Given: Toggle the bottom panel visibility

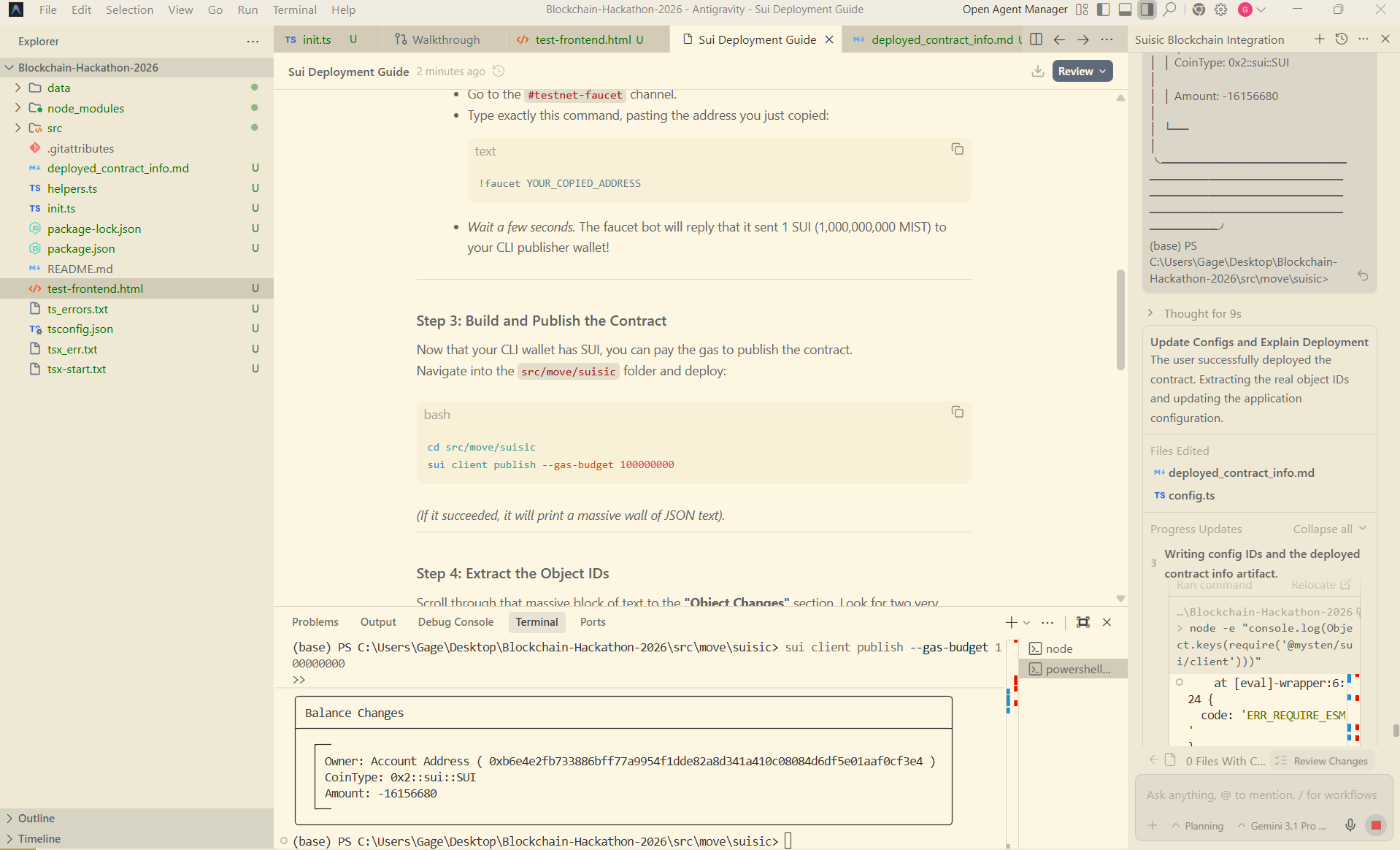Looking at the screenshot, I should tap(1126, 9).
